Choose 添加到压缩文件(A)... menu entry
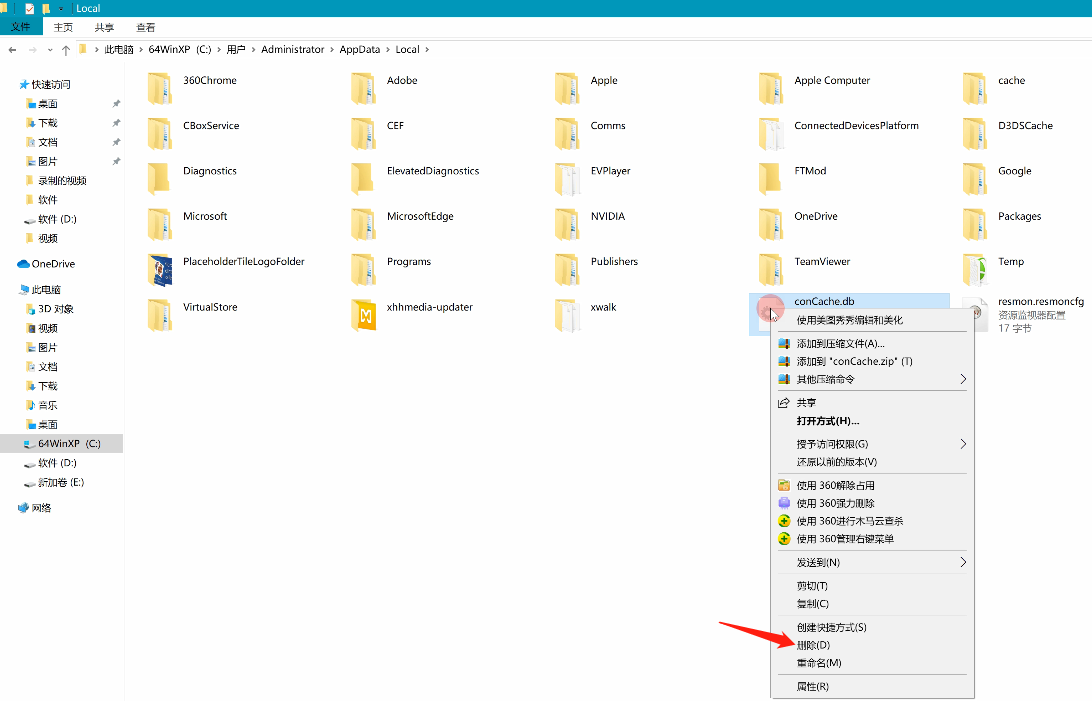 click(872, 344)
